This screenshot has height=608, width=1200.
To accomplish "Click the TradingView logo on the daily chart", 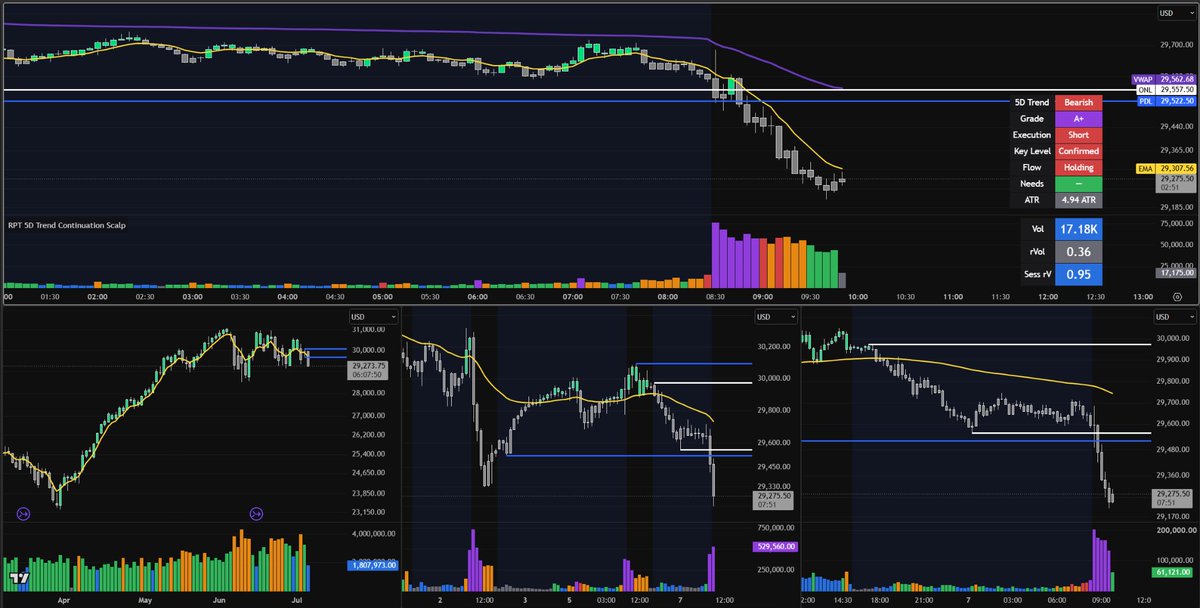I will (17, 578).
